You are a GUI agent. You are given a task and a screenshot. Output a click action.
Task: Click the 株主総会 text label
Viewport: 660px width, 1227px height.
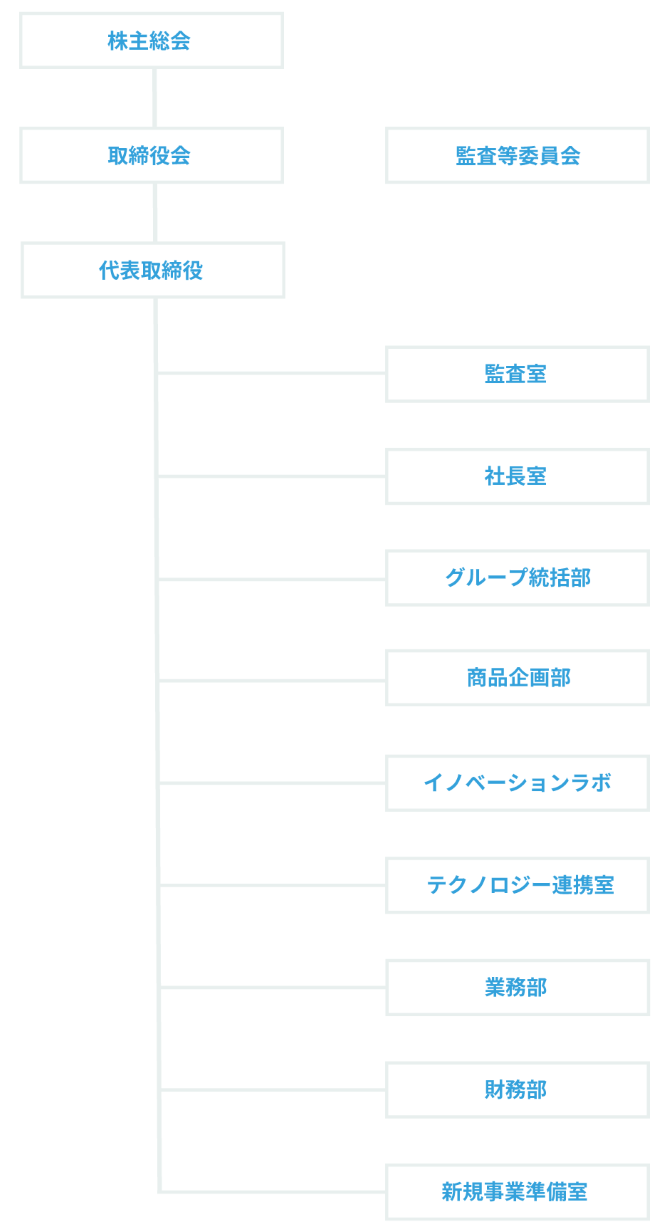[149, 41]
